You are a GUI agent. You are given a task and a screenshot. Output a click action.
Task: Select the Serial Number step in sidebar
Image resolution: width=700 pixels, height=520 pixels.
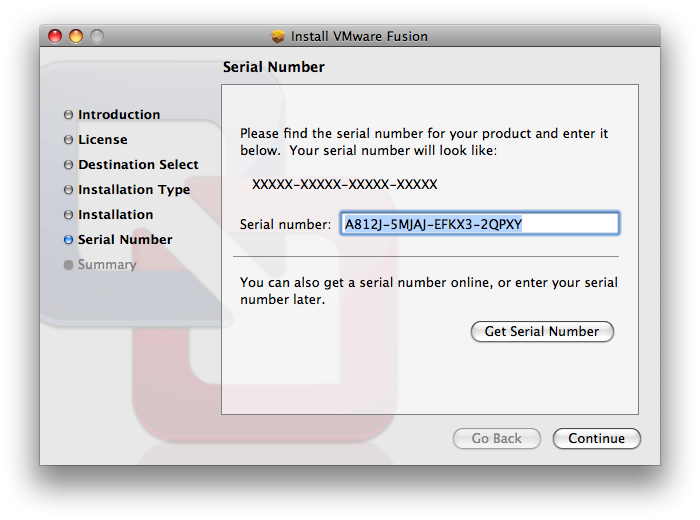pos(118,240)
